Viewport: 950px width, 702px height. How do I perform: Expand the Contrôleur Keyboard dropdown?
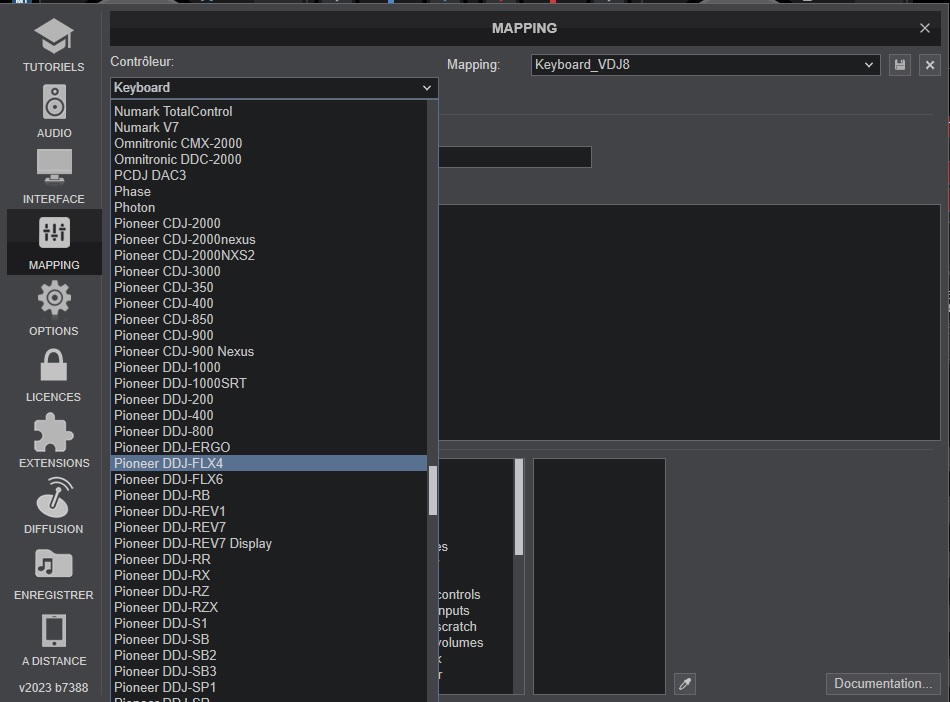tap(274, 88)
